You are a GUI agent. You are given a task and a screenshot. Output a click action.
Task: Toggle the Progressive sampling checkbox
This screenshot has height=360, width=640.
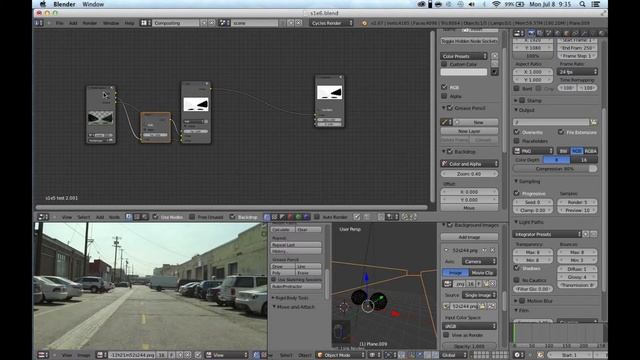[x=516, y=193]
